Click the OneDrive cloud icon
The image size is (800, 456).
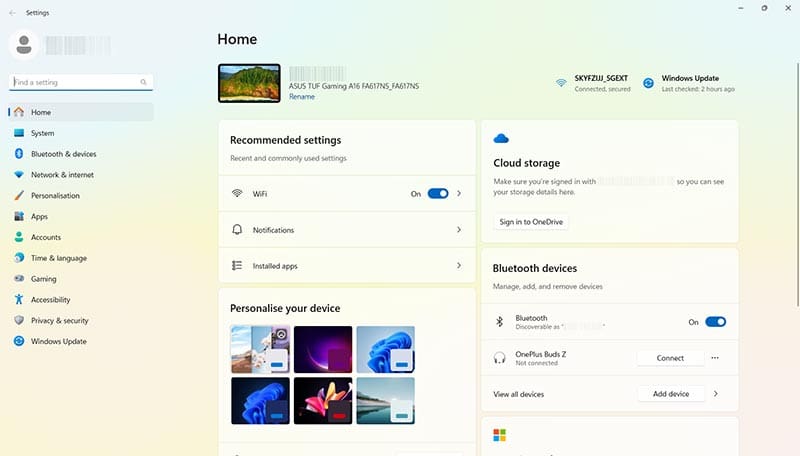[501, 138]
